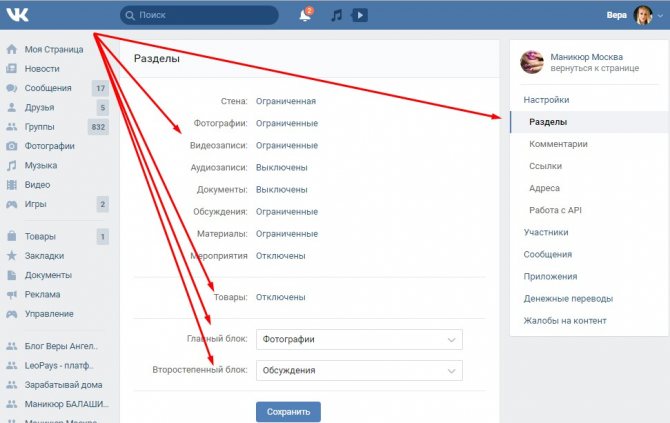Click the Фотографии camera icon in sidebar
Image resolution: width=670 pixels, height=423 pixels.
pyautogui.click(x=12, y=146)
